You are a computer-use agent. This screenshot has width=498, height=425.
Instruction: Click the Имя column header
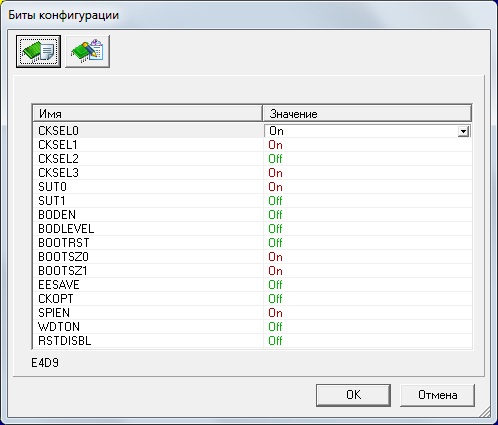[147, 114]
